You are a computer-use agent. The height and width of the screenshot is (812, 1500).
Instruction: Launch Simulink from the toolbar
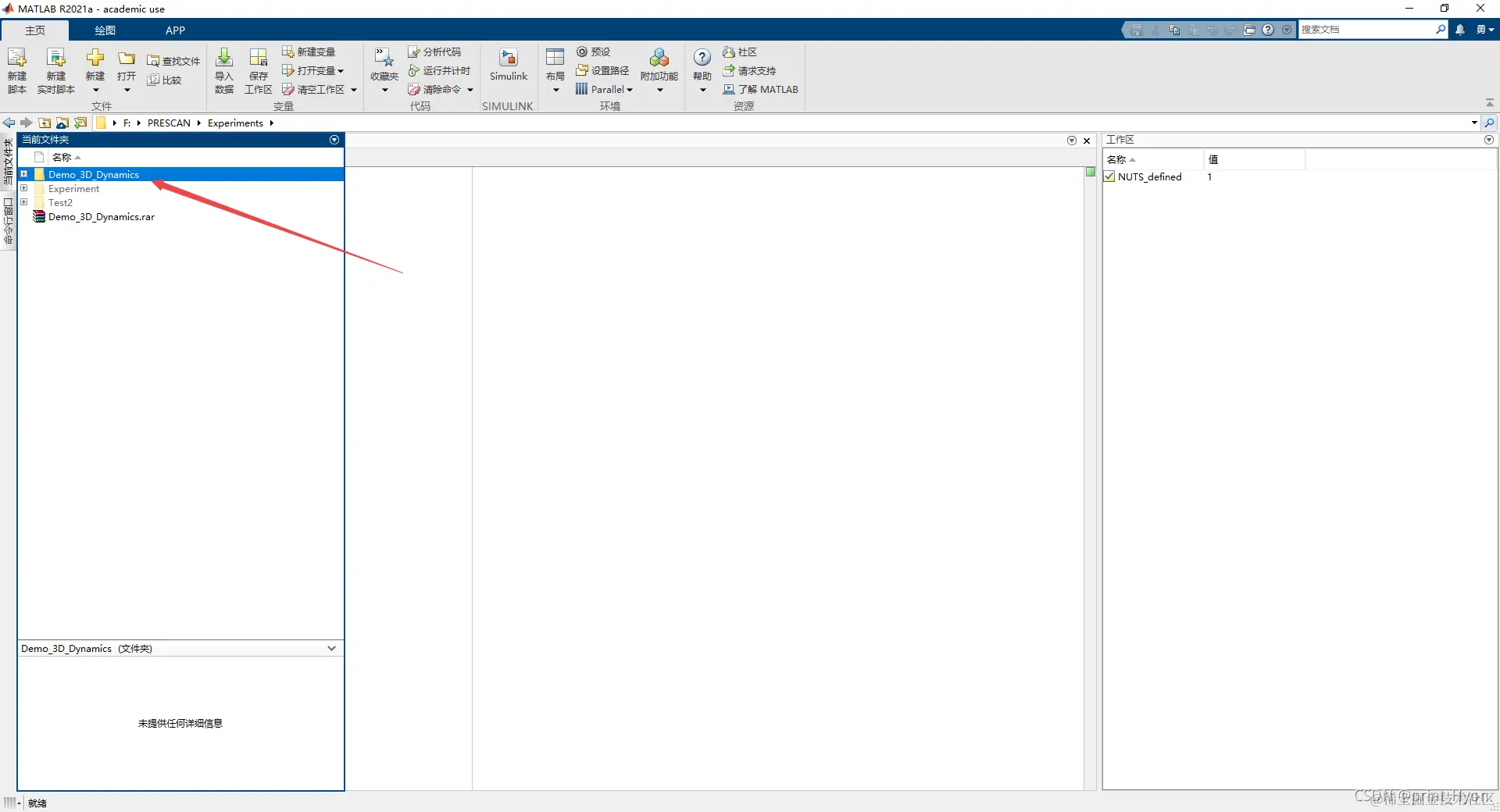[509, 65]
